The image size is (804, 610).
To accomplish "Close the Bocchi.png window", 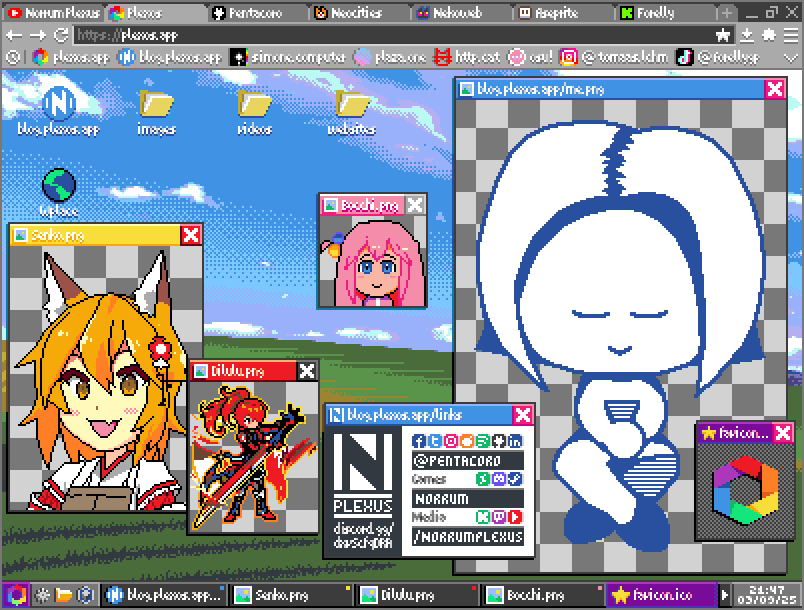I will pyautogui.click(x=415, y=205).
